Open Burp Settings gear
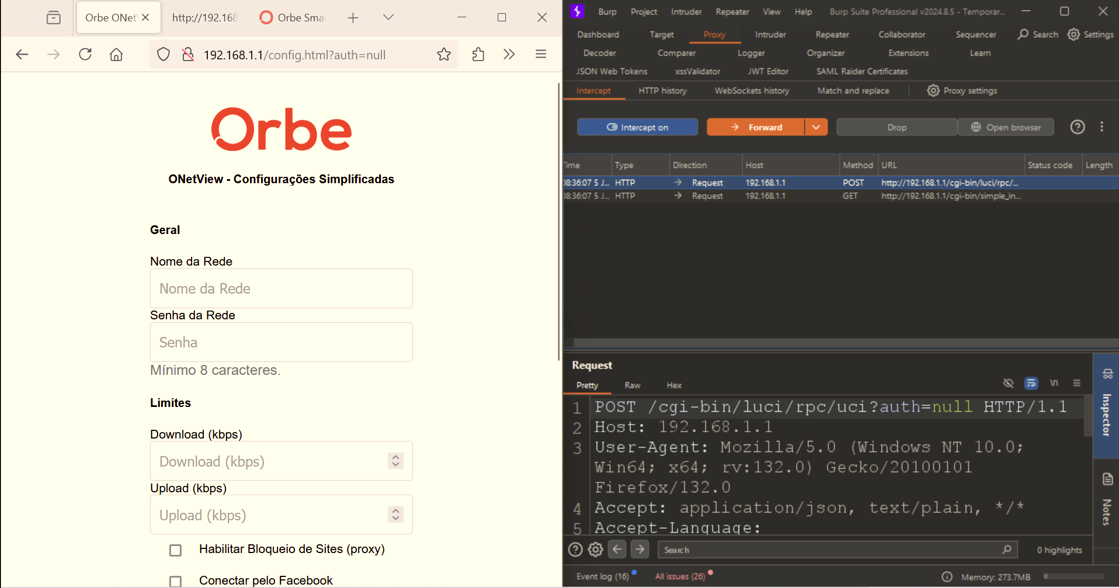Viewport: 1119px width, 588px height. [1090, 34]
